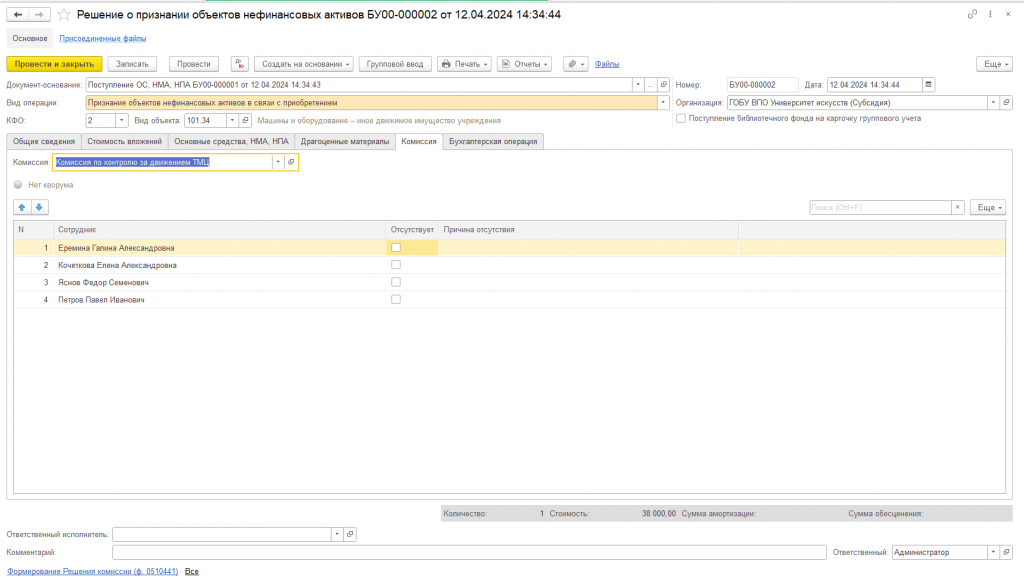Open the Присоединенные файлы link
The width and height of the screenshot is (1024, 577).
pyautogui.click(x=103, y=39)
